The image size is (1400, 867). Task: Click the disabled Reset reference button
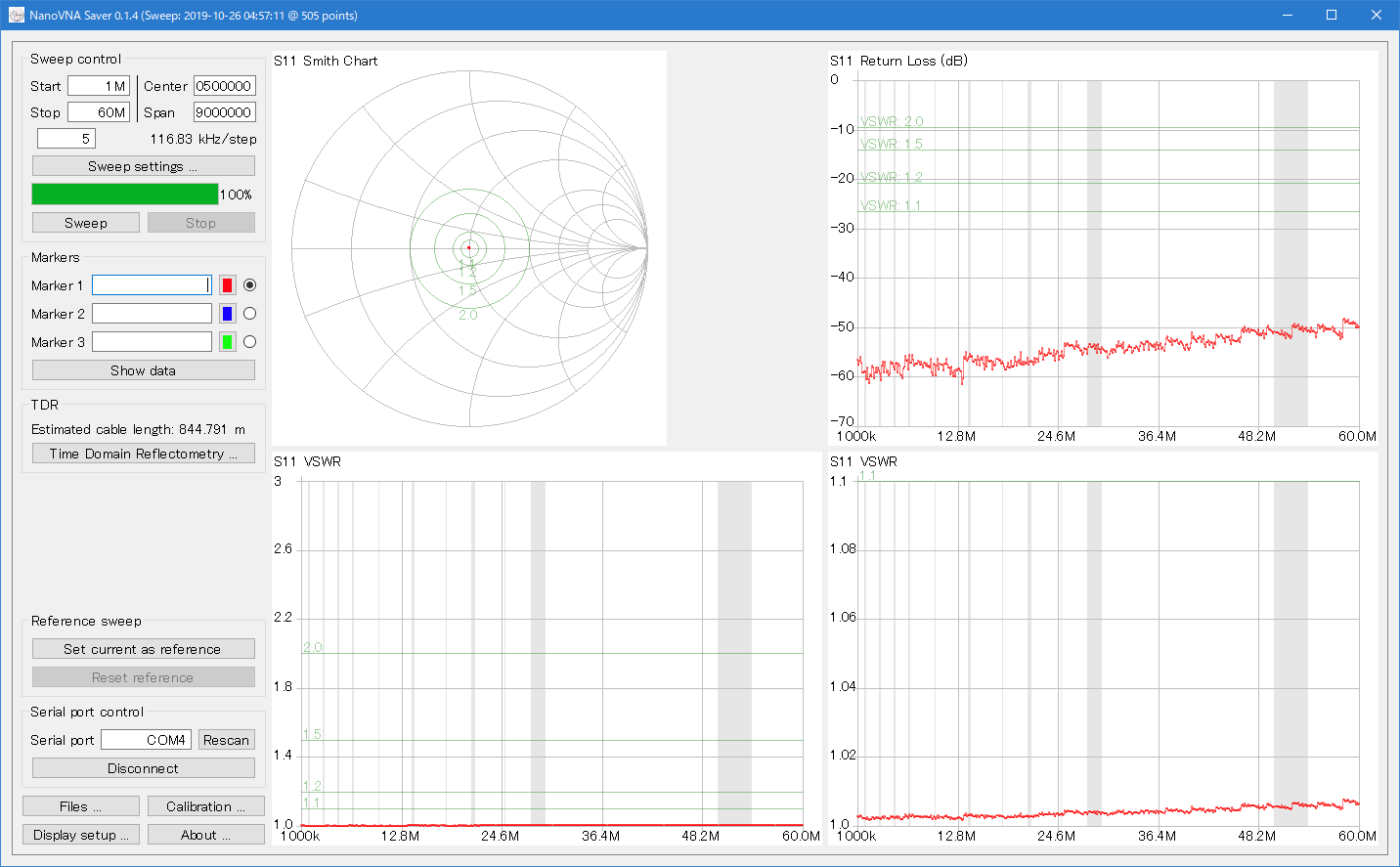click(x=143, y=677)
